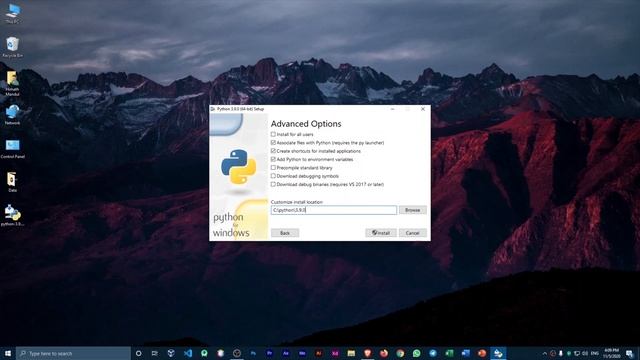Viewport: 640px width, 360px height.
Task: Toggle Create shortcuts for installed applications
Action: point(273,151)
